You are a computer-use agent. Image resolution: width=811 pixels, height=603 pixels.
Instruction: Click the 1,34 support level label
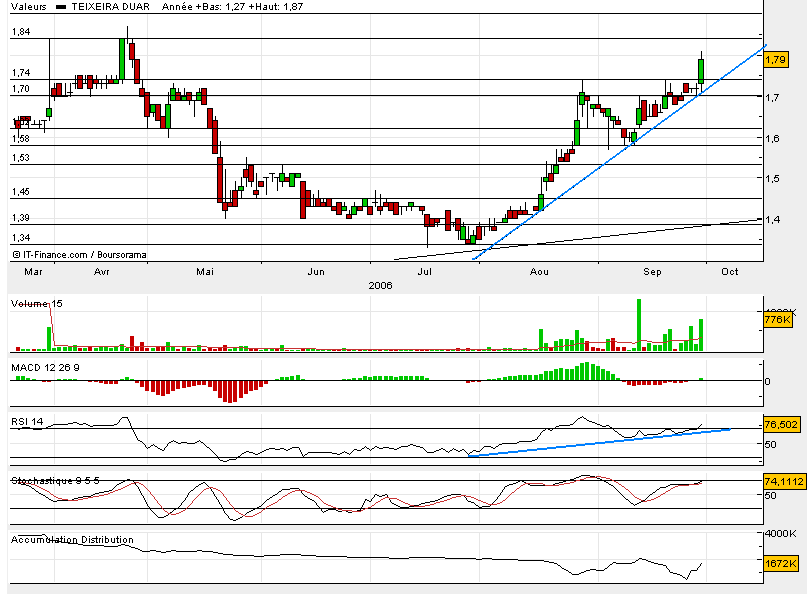(x=21, y=238)
